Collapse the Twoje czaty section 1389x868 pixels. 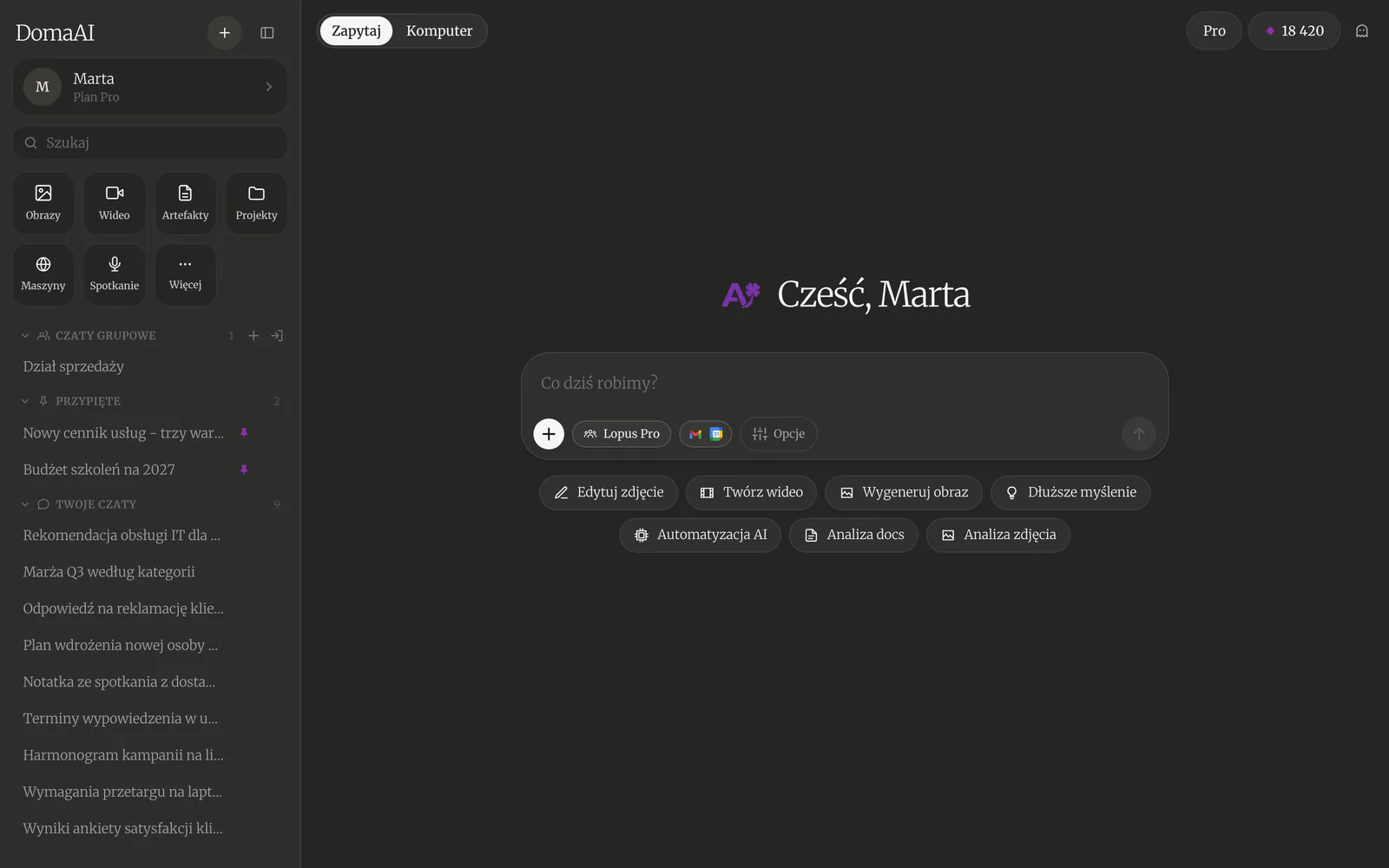(x=25, y=504)
